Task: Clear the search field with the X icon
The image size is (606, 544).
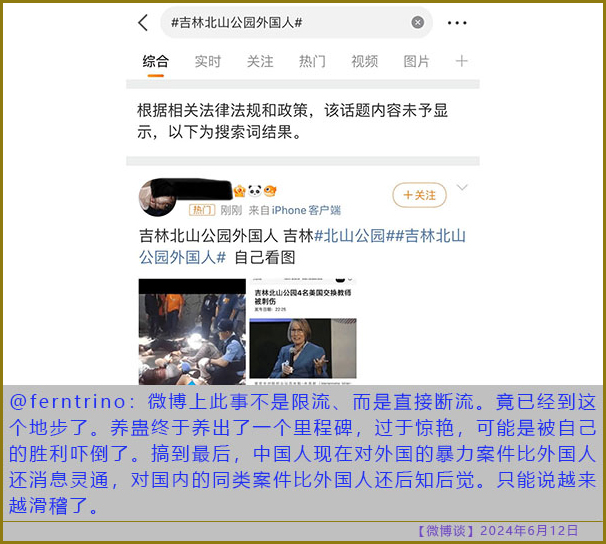Action: tap(417, 22)
